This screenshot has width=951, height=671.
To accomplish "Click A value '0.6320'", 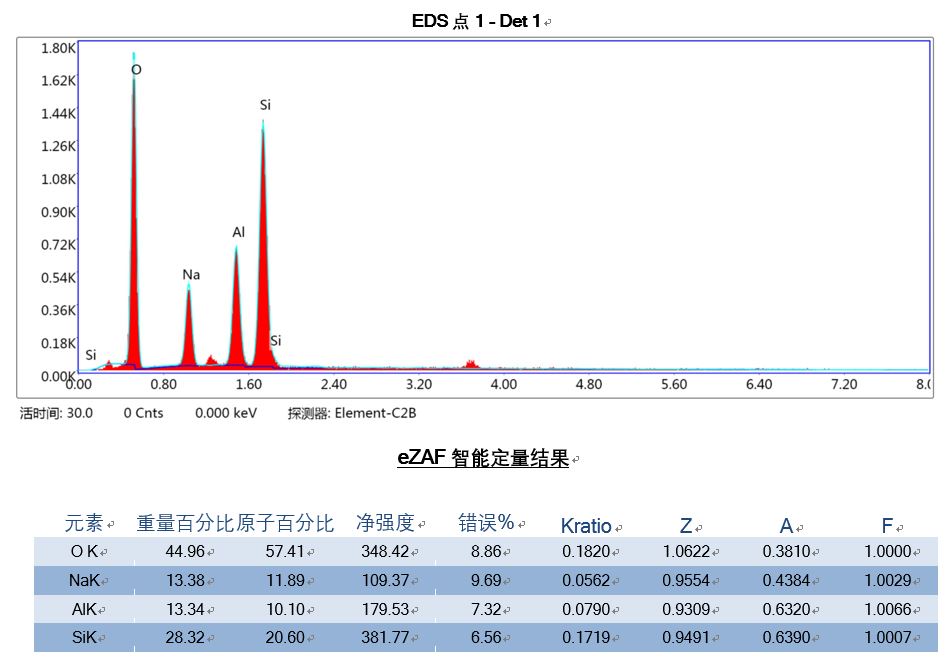I will [x=786, y=609].
